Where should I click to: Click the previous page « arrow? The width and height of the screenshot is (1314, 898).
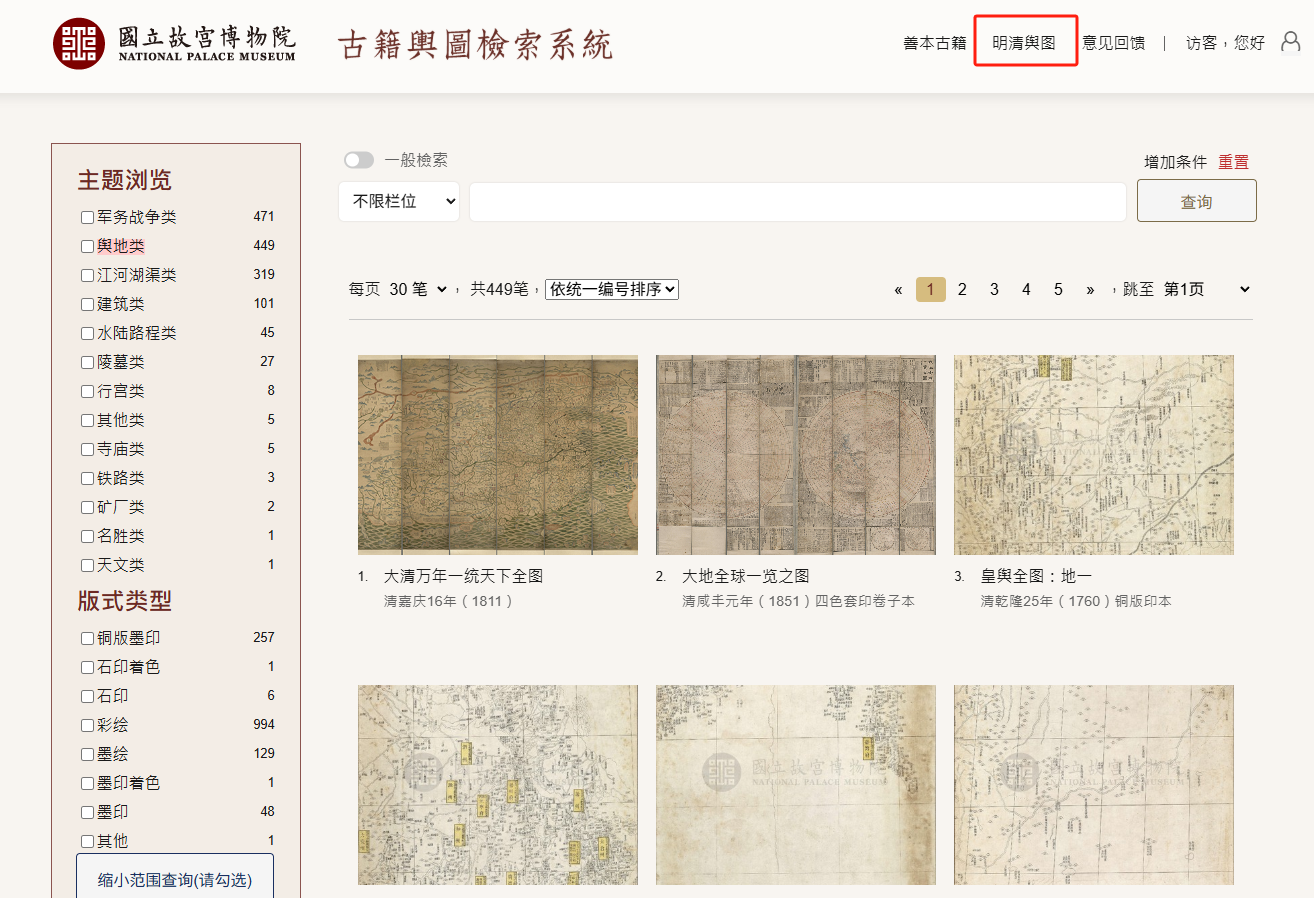pyautogui.click(x=898, y=289)
